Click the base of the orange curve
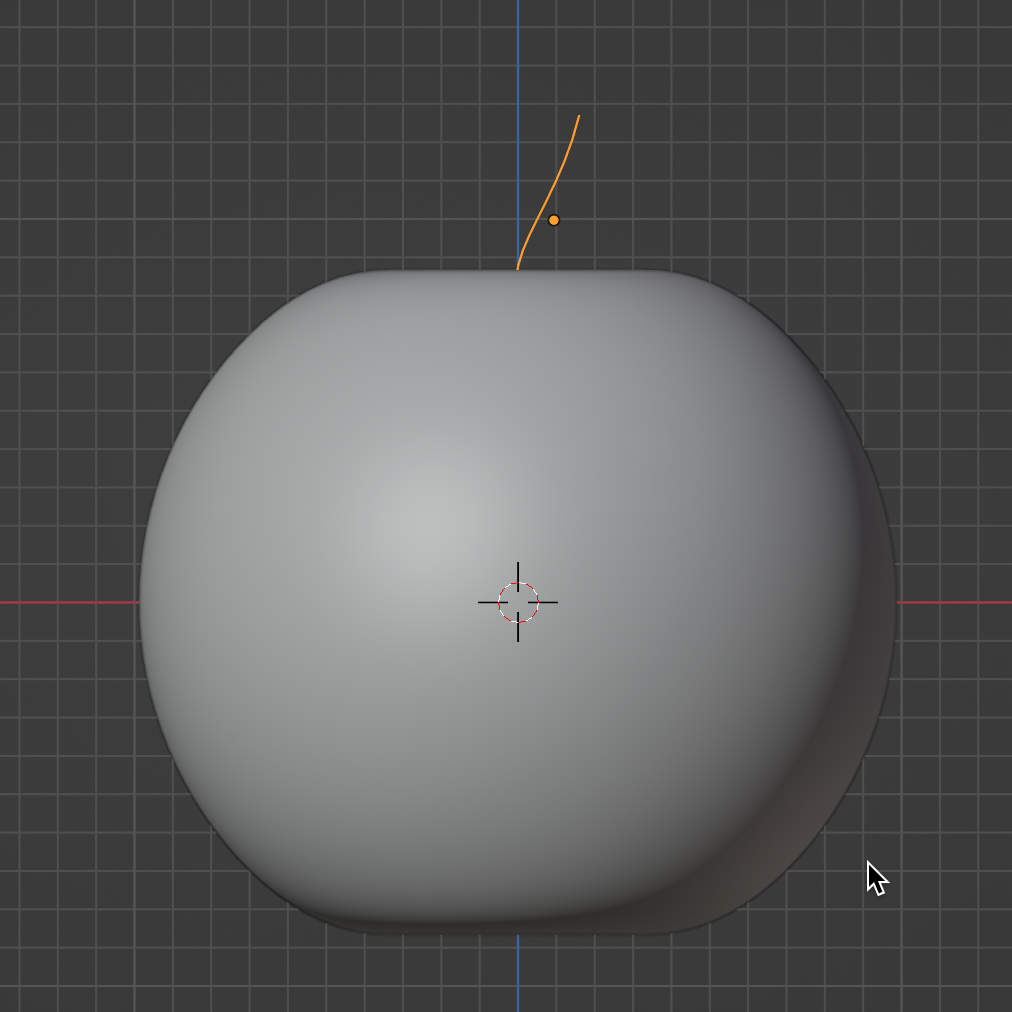This screenshot has width=1012, height=1012. tap(518, 267)
